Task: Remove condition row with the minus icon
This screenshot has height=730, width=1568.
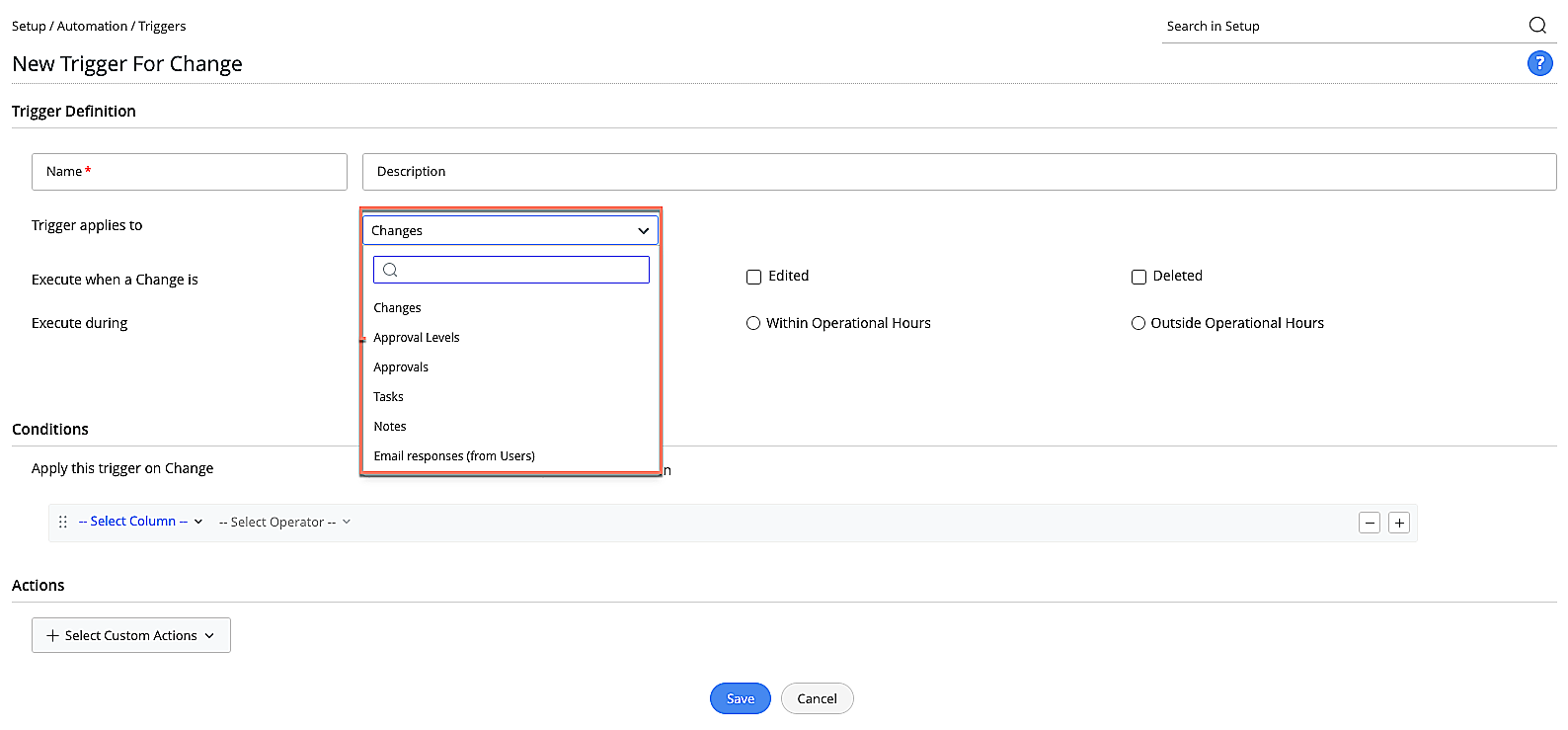Action: pos(1369,523)
